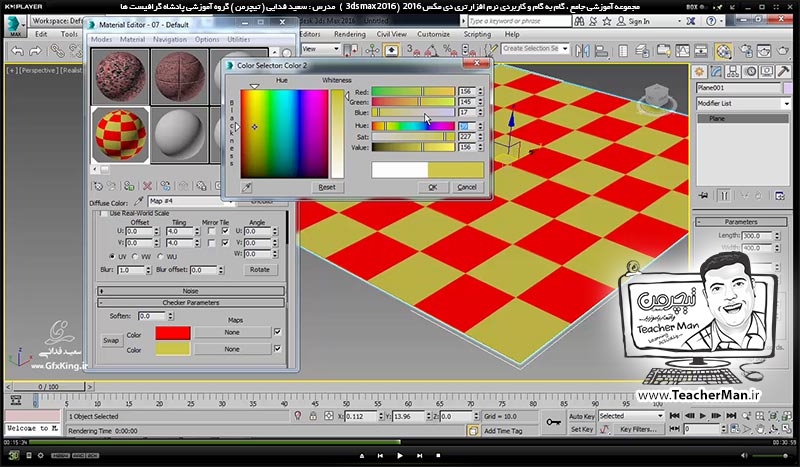Open the Motion panel tab icon
The image size is (800, 467).
pyautogui.click(x=750, y=71)
